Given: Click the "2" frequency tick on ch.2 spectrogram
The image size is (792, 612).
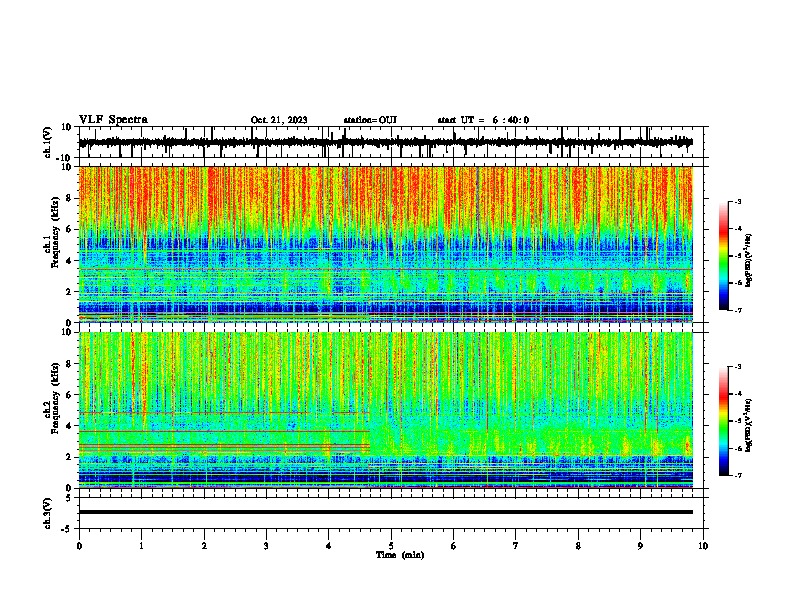Looking at the screenshot, I should (x=69, y=457).
